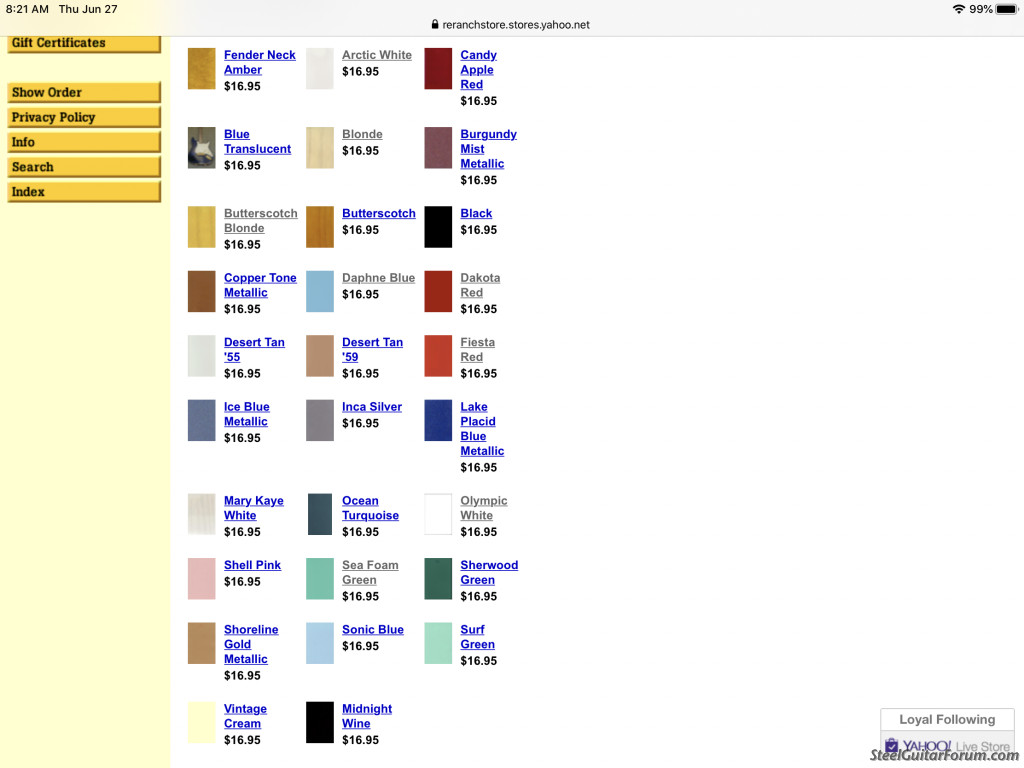Click the browser address bar URL

[x=516, y=25]
